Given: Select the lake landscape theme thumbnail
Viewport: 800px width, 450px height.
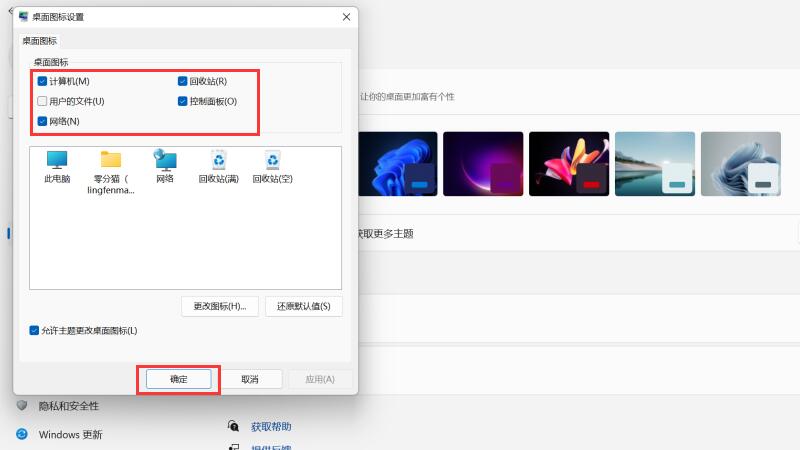Looking at the screenshot, I should click(655, 164).
